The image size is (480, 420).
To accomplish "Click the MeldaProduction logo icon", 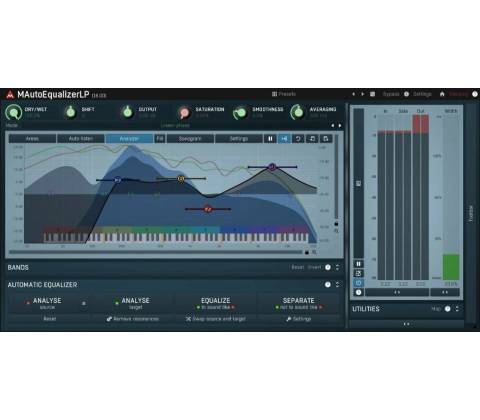I will pos(10,95).
